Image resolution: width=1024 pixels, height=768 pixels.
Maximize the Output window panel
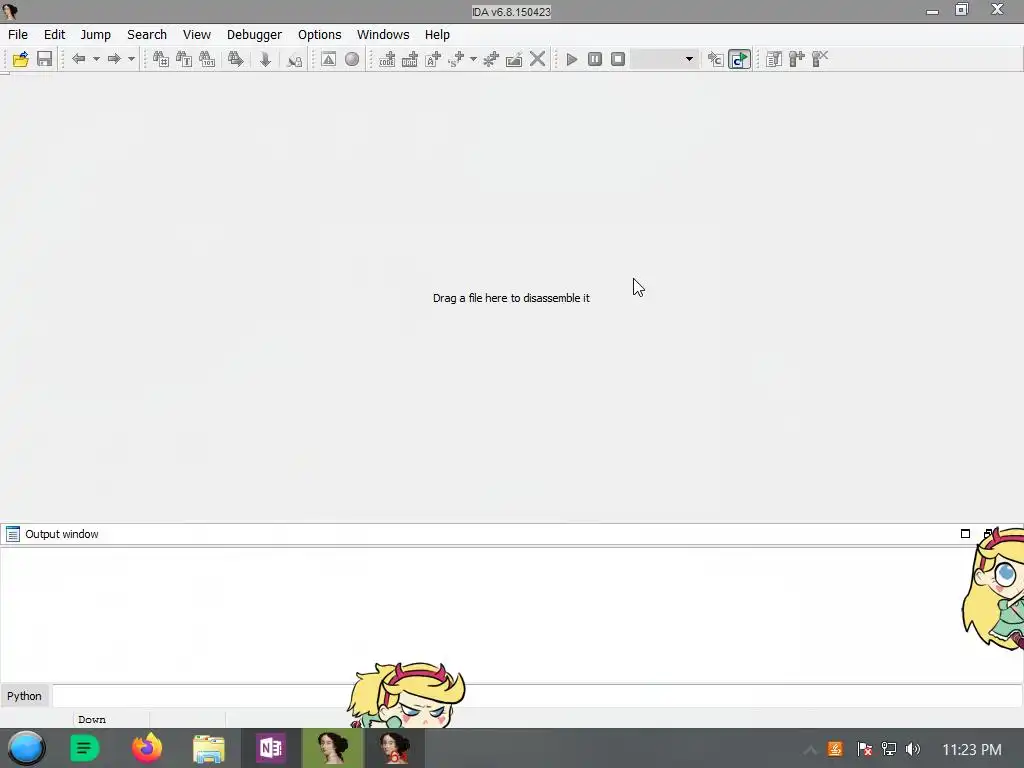965,534
